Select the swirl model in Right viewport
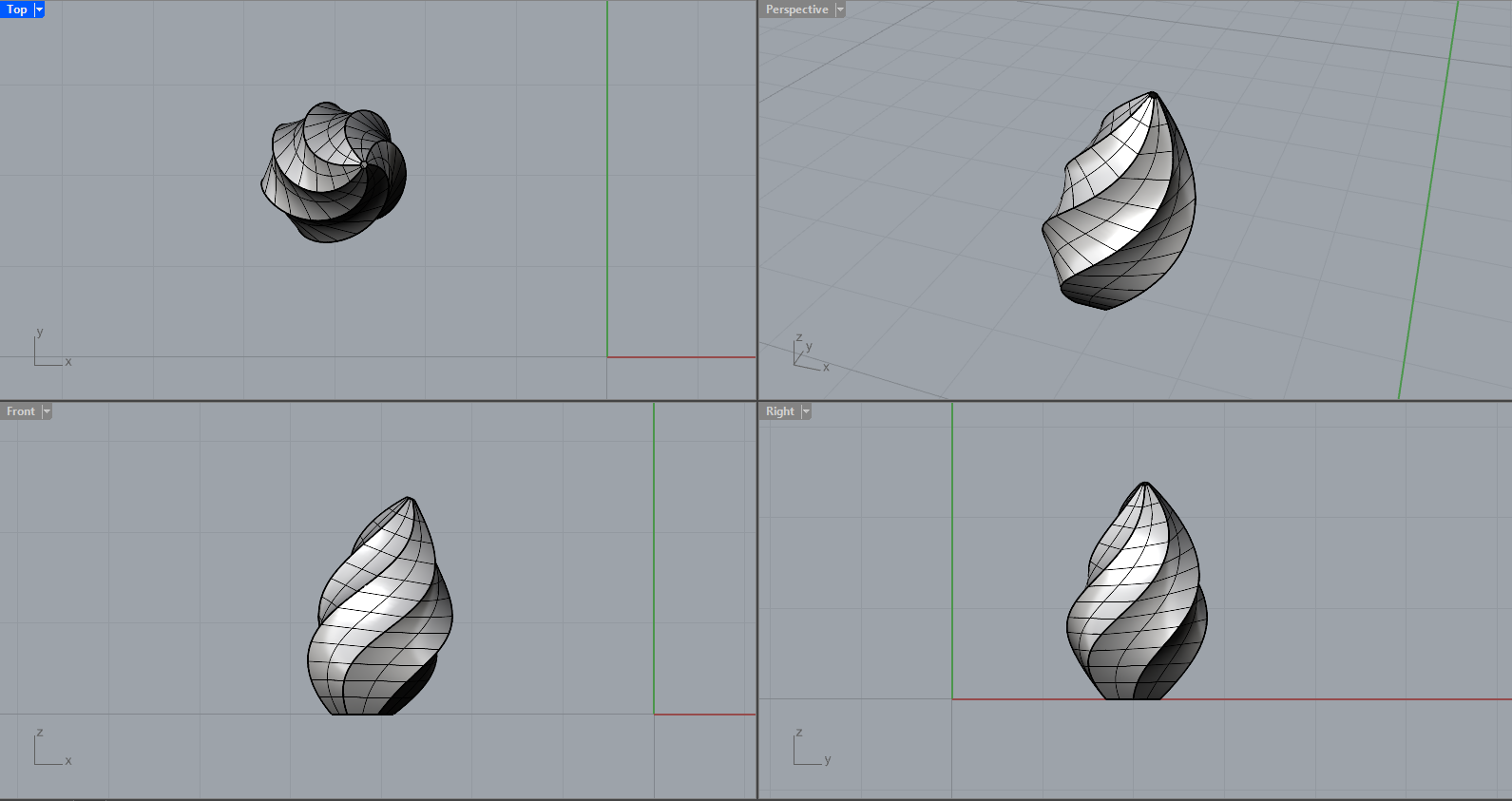1512x801 pixels. (x=1137, y=591)
